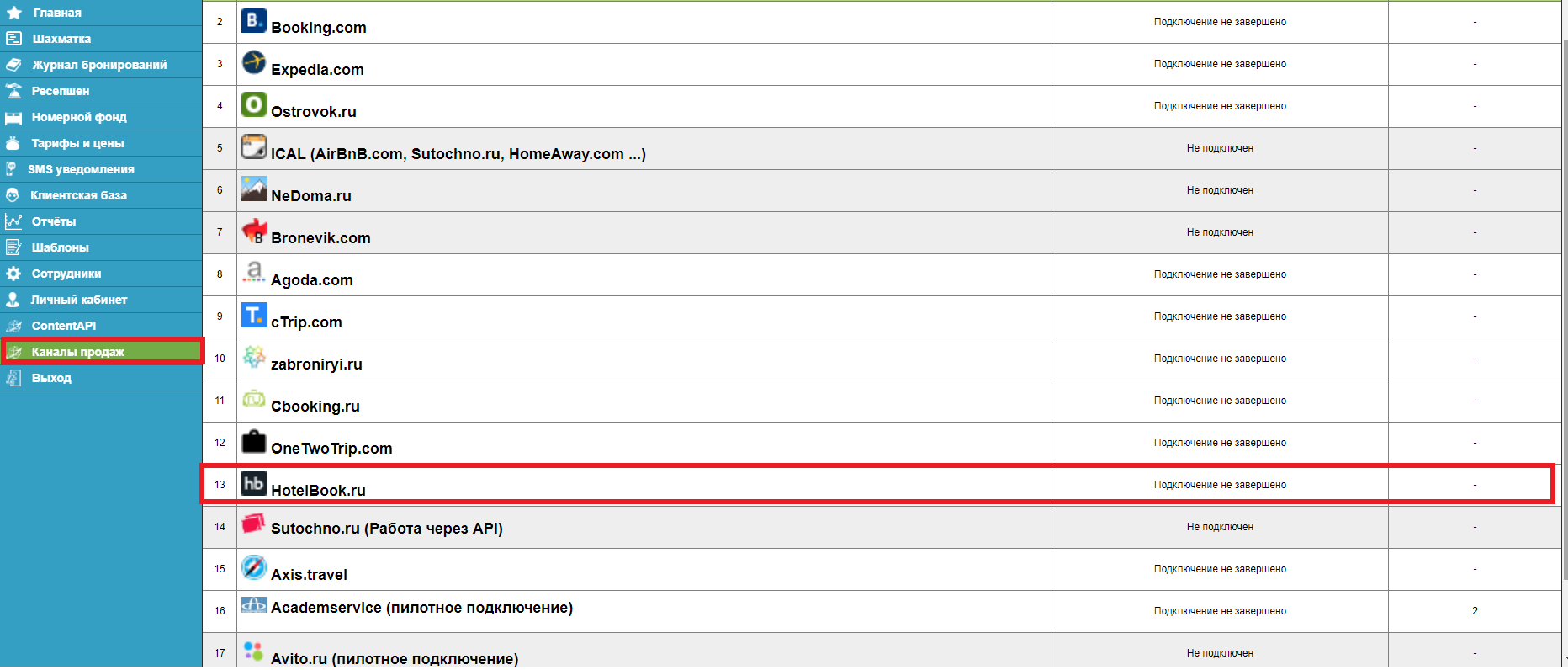Open Журнал бронирований section

(101, 65)
